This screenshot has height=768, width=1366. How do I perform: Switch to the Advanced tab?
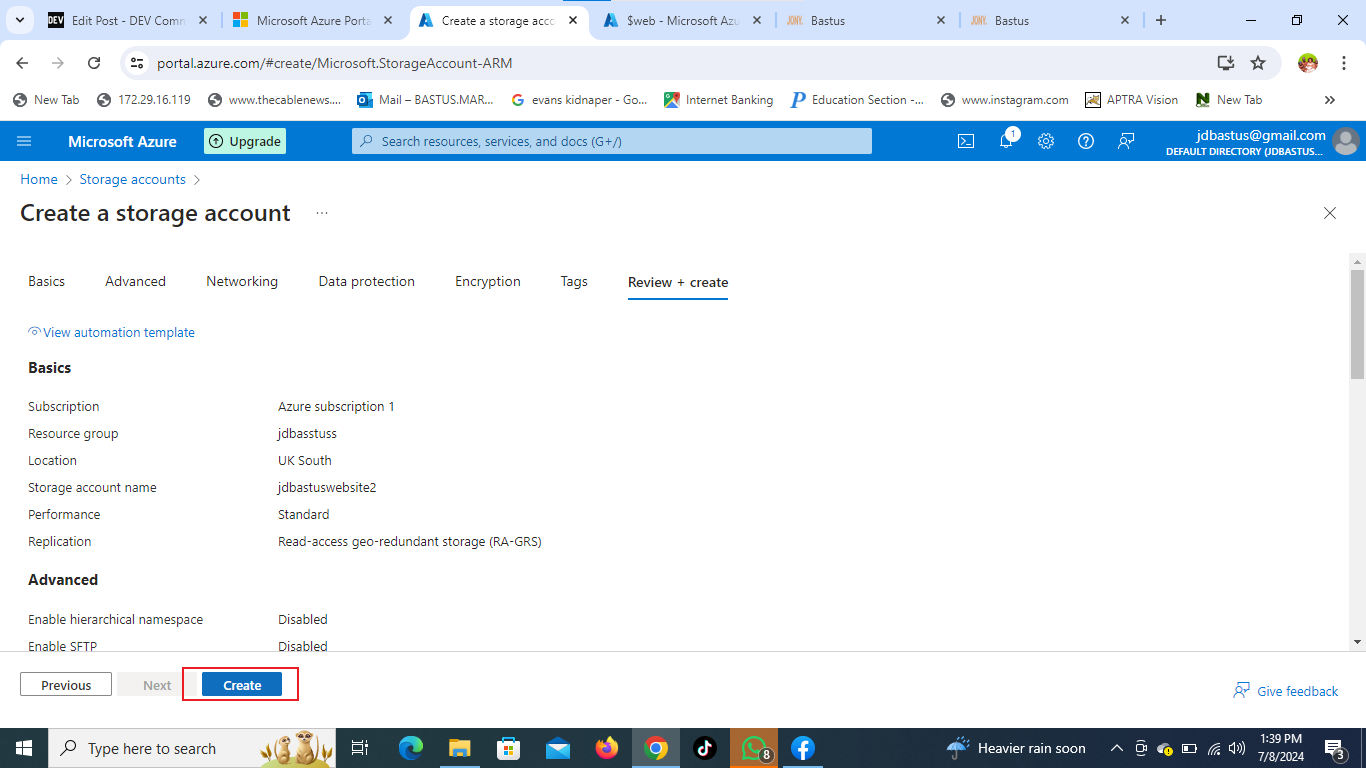[x=136, y=282]
